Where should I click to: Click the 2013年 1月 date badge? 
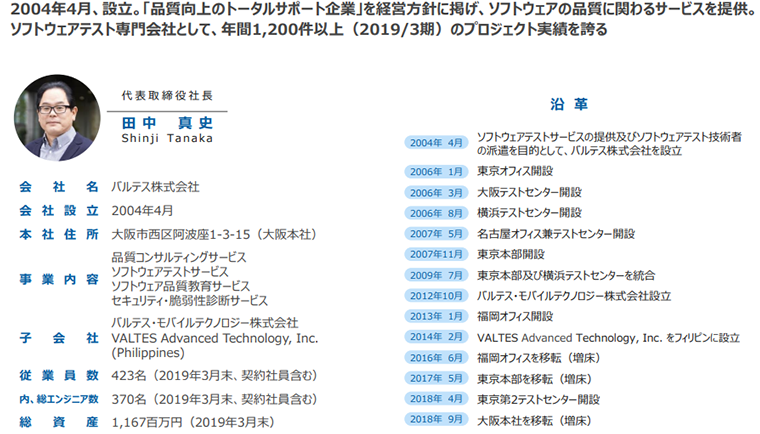pos(436,317)
